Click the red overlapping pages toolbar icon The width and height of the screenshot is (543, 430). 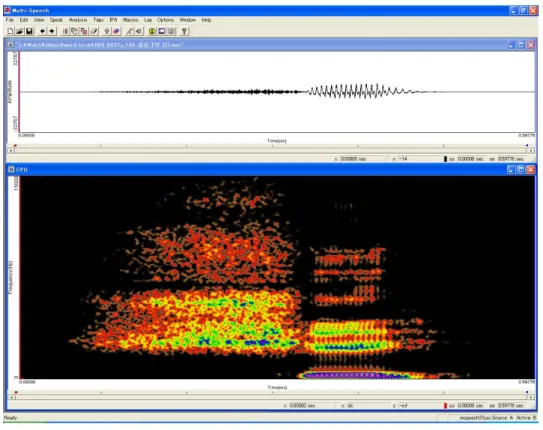pos(84,31)
